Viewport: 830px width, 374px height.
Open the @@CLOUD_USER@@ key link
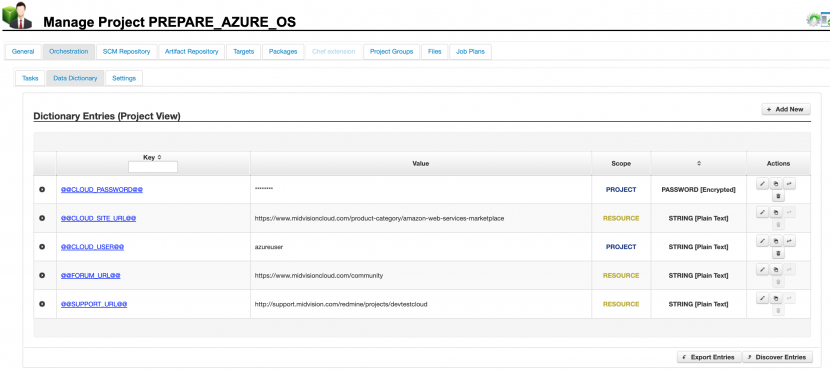coord(93,247)
